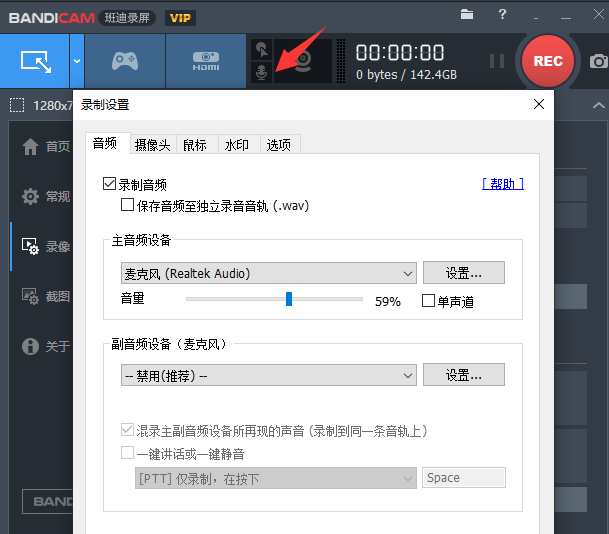
Task: Click the 帮助 help link
Action: (x=503, y=184)
